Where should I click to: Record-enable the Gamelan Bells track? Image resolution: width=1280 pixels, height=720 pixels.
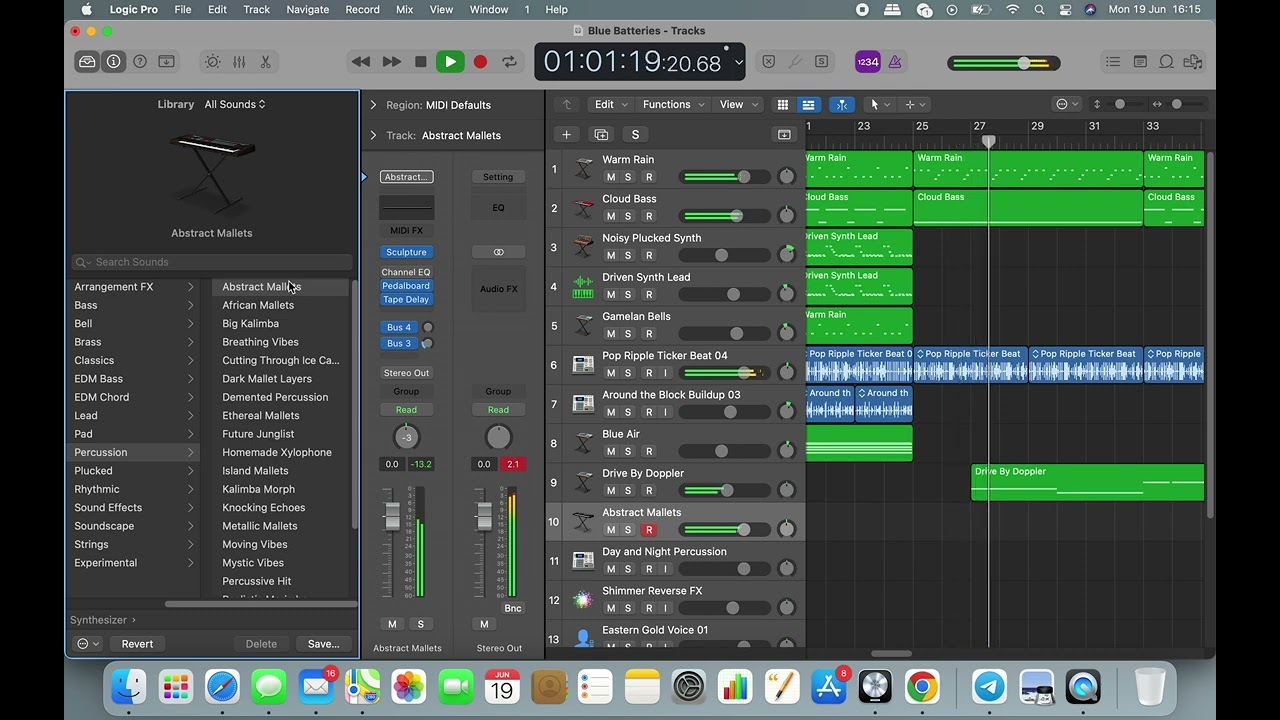[x=648, y=334]
